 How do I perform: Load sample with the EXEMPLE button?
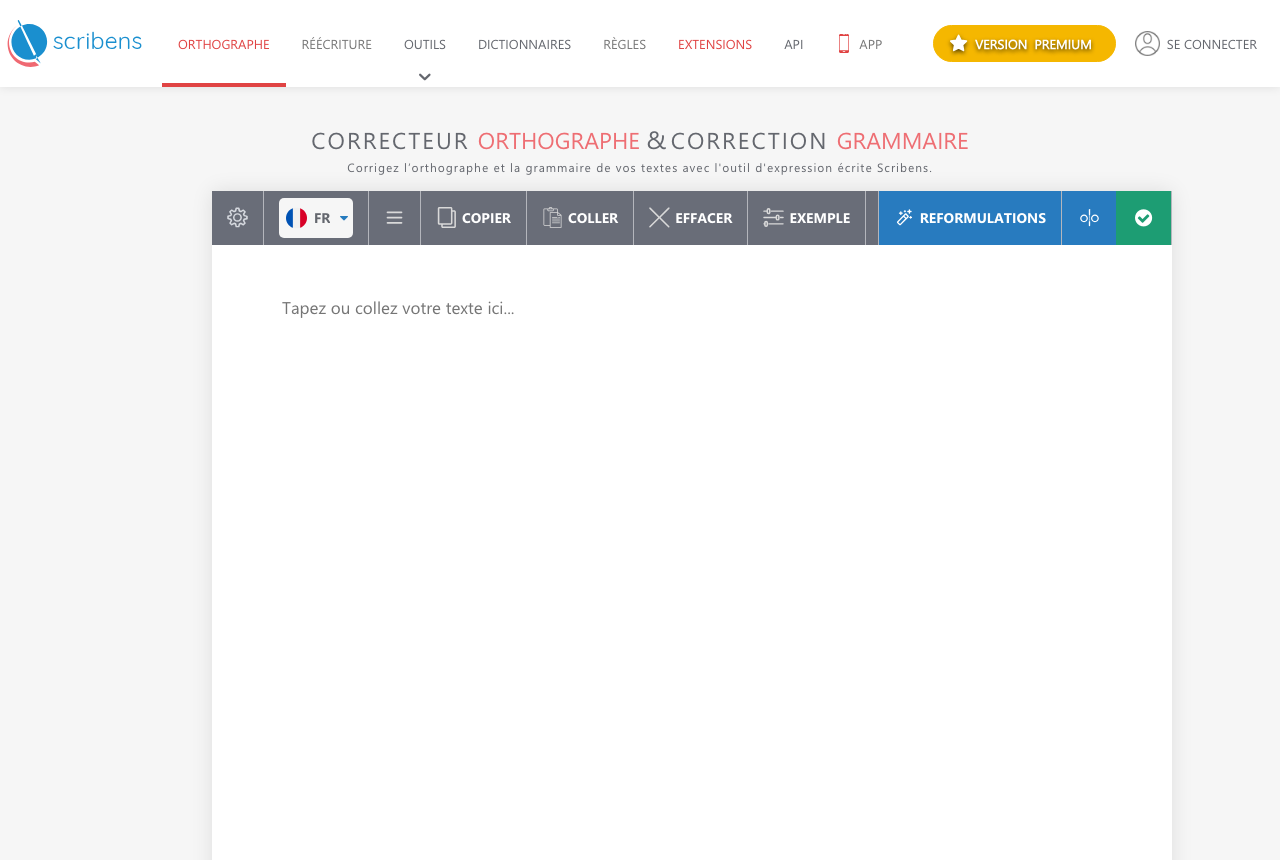click(x=806, y=218)
